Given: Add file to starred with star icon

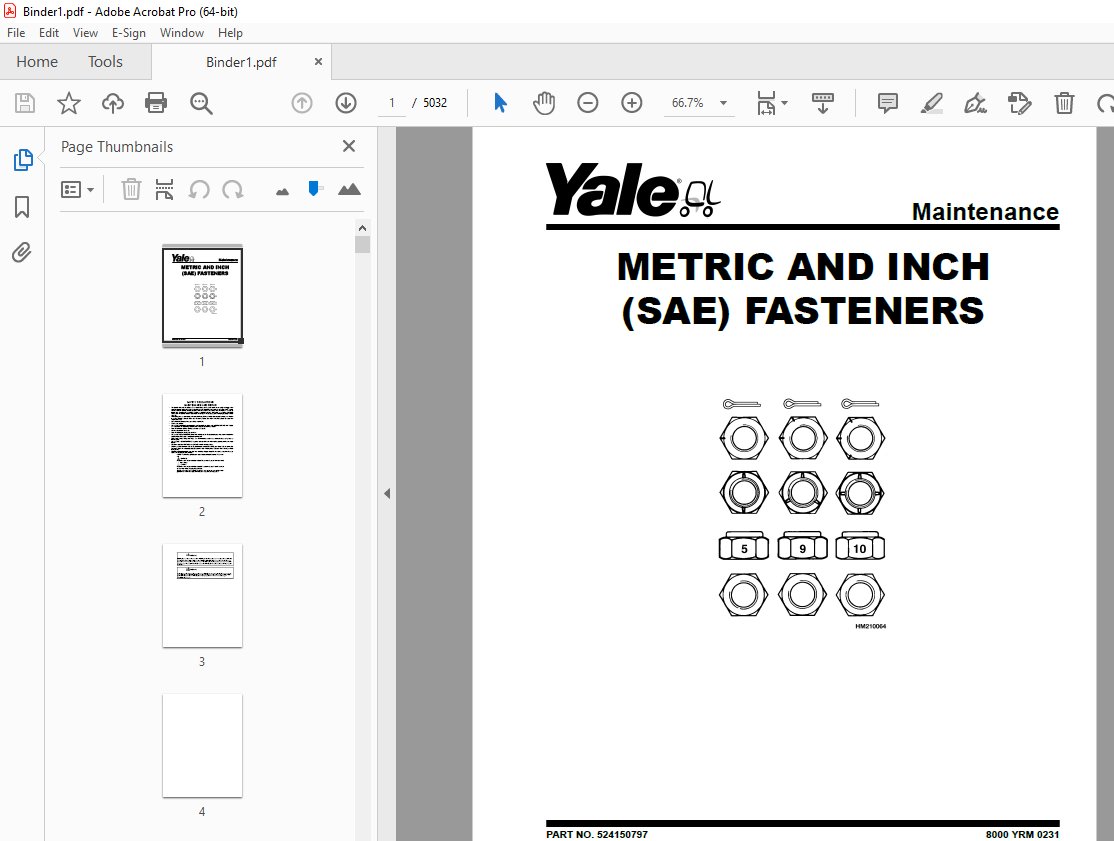Looking at the screenshot, I should click(x=69, y=103).
